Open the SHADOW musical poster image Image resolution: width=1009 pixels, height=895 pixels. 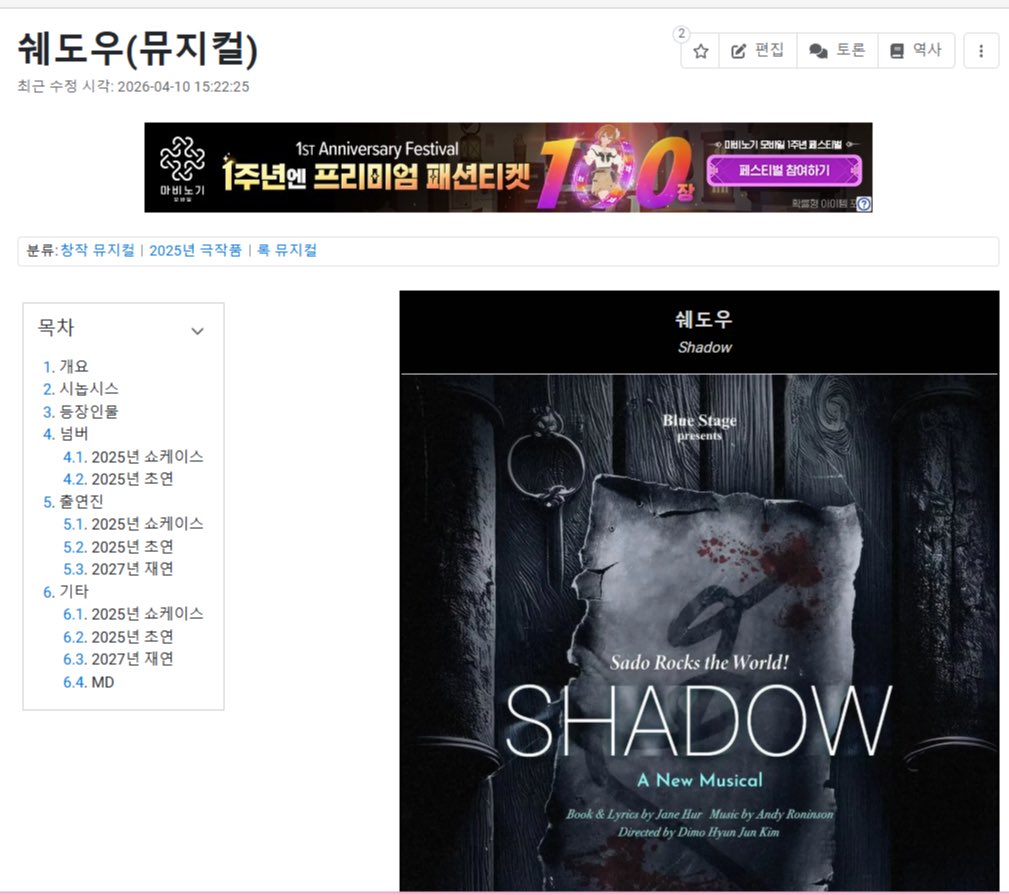(x=699, y=633)
